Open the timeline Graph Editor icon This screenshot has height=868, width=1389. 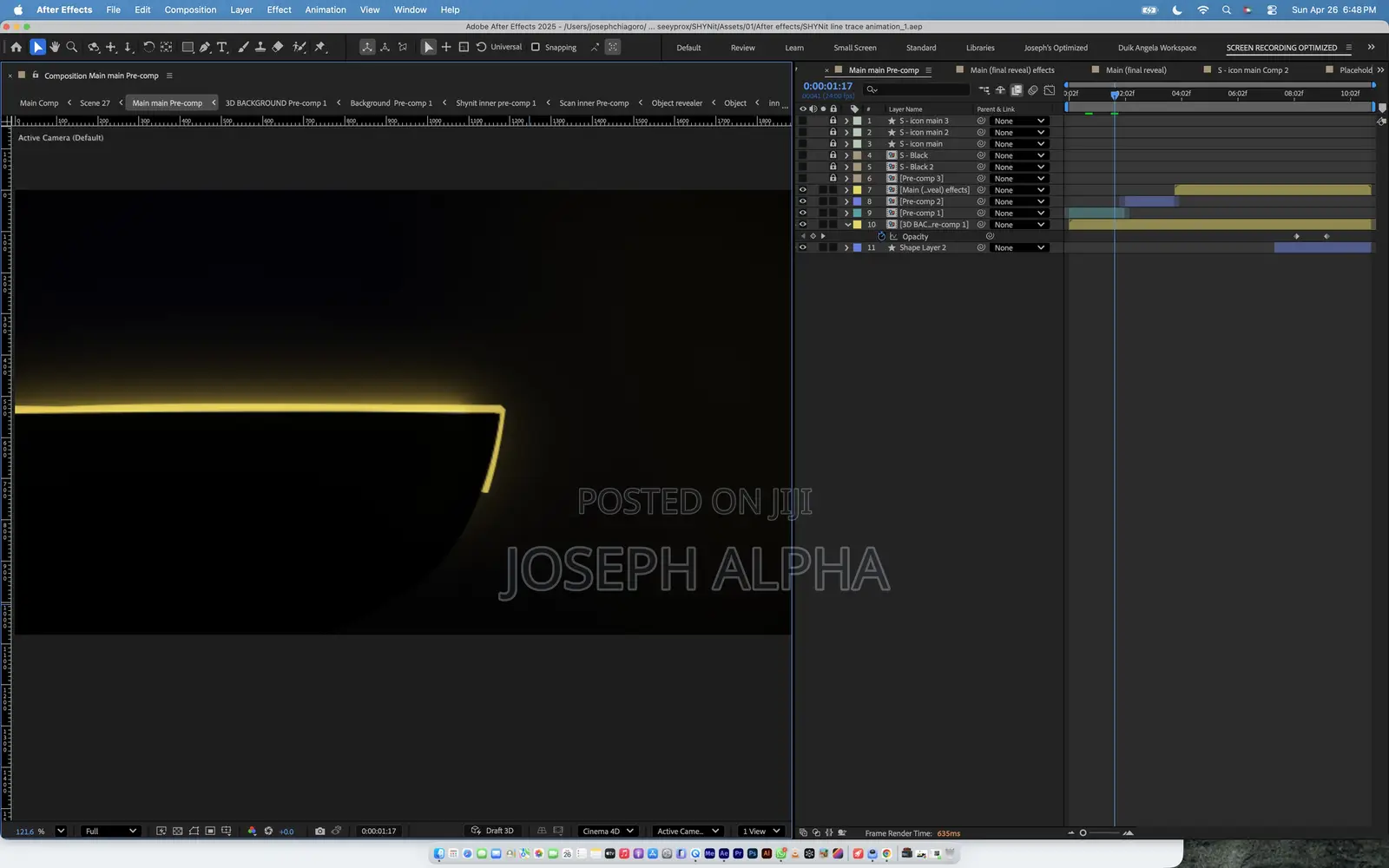[1050, 89]
